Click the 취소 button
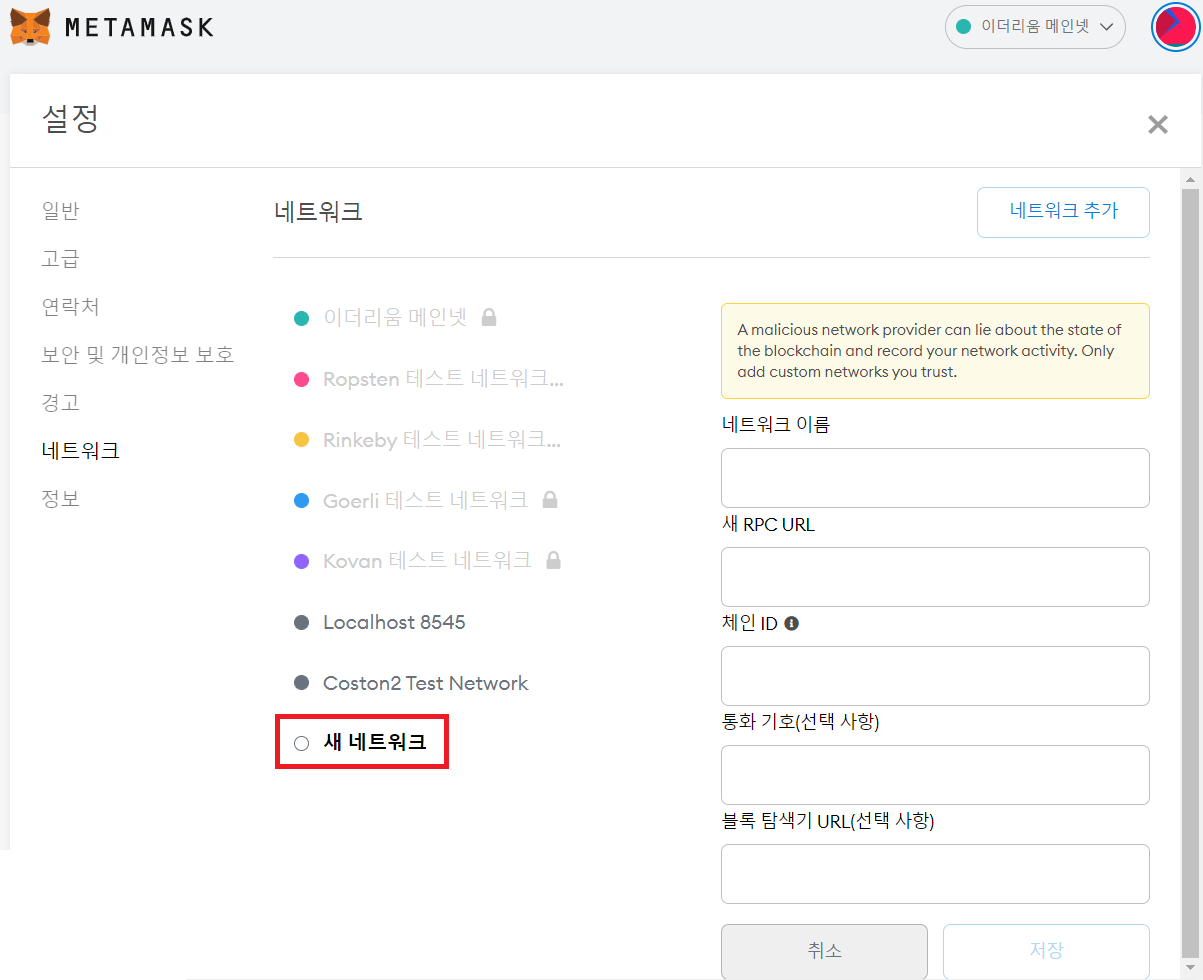Viewport: 1203px width, 980px height. (x=824, y=951)
